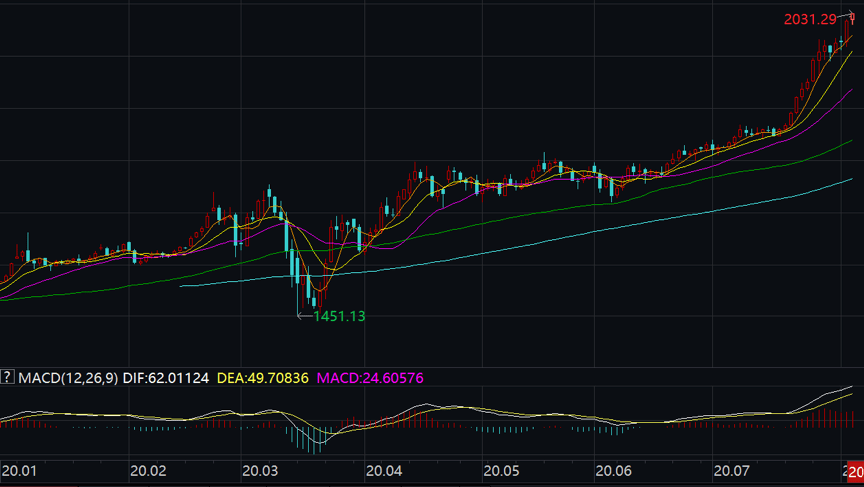Jump to the 20.07 date marker
Viewport: 864px width, 487px height.
coord(731,471)
